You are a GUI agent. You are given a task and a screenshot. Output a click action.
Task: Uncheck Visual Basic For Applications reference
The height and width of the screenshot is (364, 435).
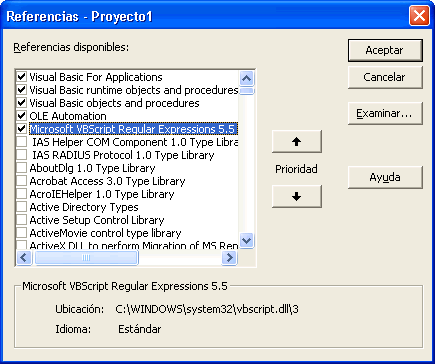pos(22,77)
